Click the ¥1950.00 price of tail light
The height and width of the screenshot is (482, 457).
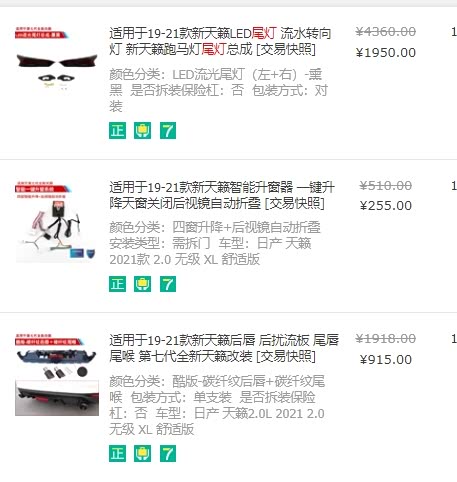pyautogui.click(x=386, y=53)
